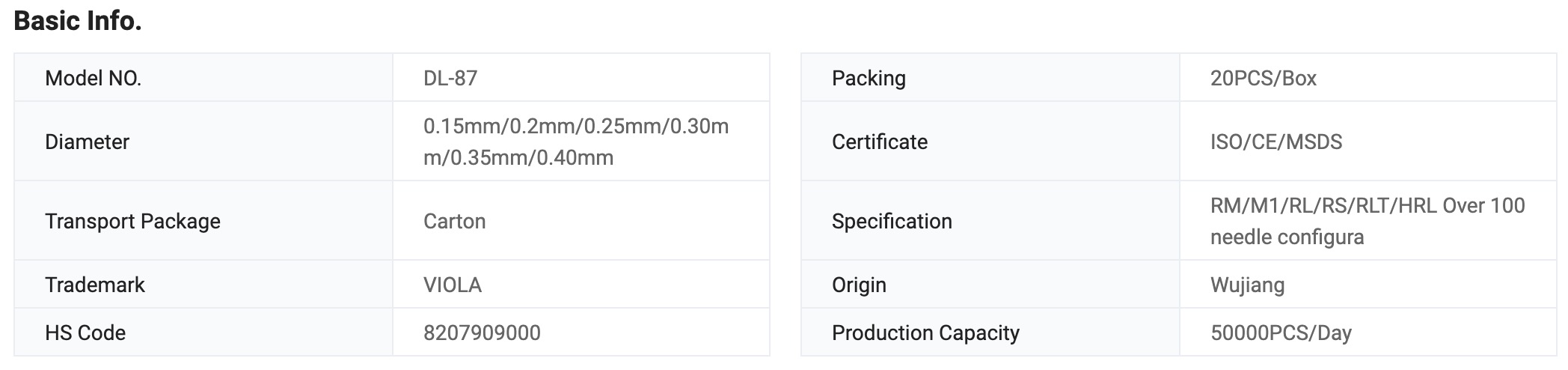Click the VIOLA trademark value
Screen dimensions: 1568x370
[x=453, y=285]
